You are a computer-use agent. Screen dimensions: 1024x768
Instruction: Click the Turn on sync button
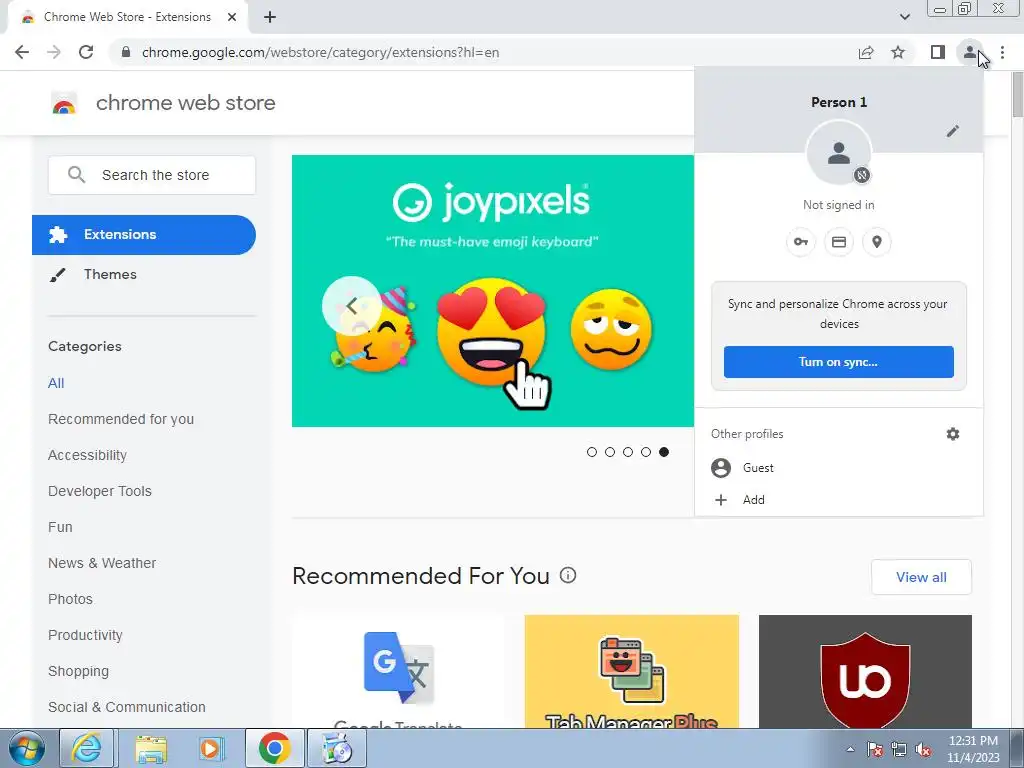pos(839,362)
